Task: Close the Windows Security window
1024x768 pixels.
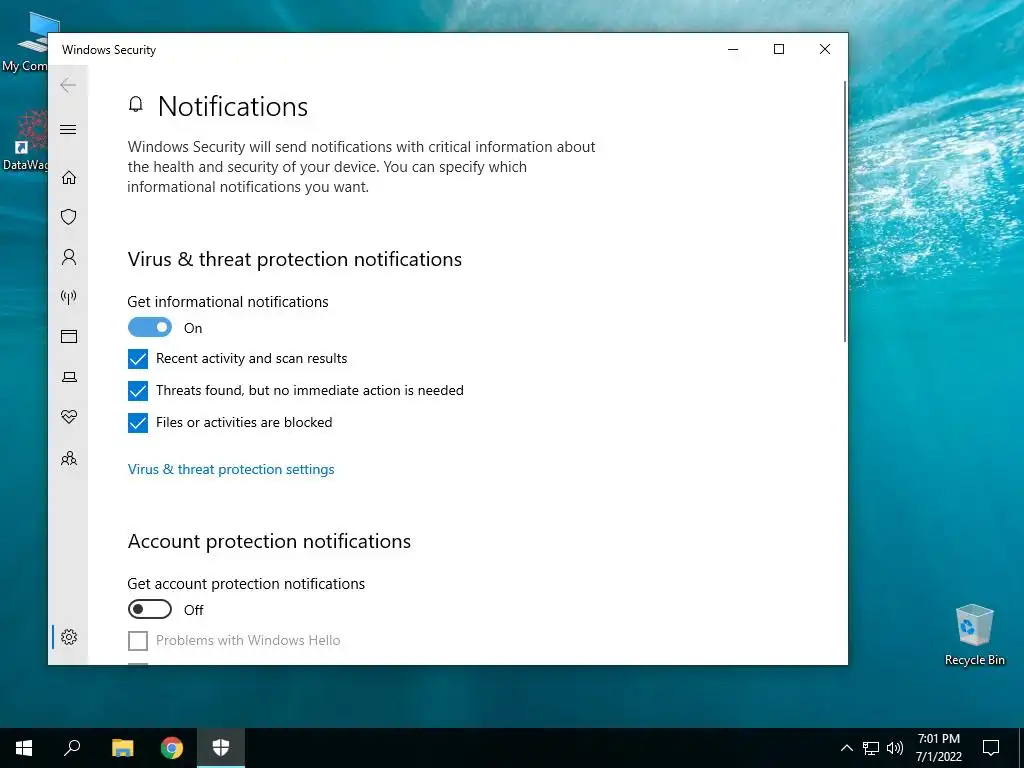Action: click(x=825, y=49)
